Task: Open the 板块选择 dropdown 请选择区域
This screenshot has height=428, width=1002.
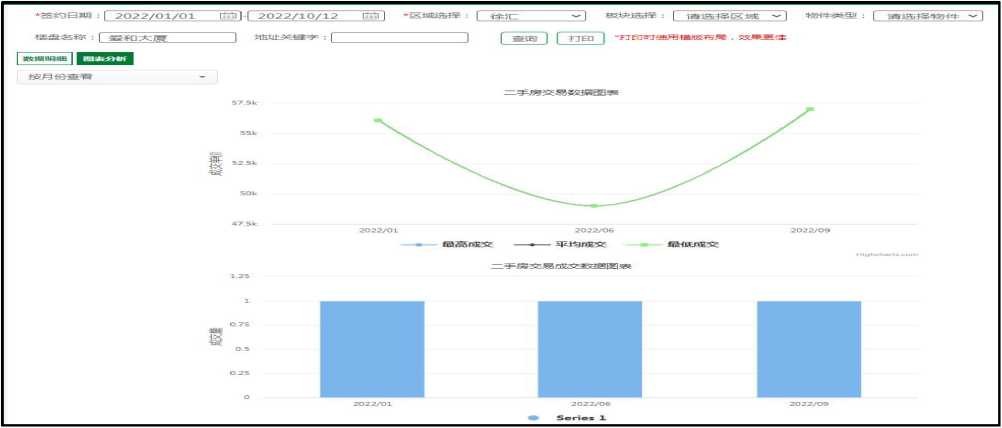Action: point(729,15)
